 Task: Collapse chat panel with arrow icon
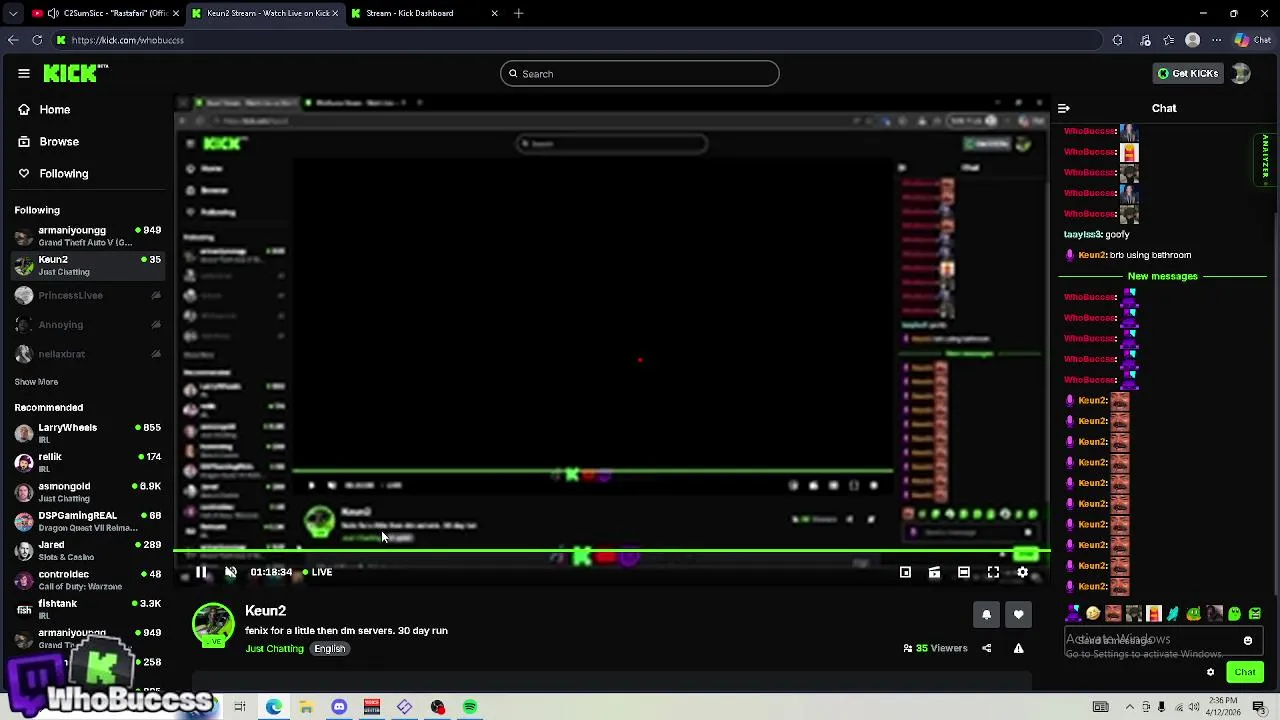click(x=1064, y=108)
